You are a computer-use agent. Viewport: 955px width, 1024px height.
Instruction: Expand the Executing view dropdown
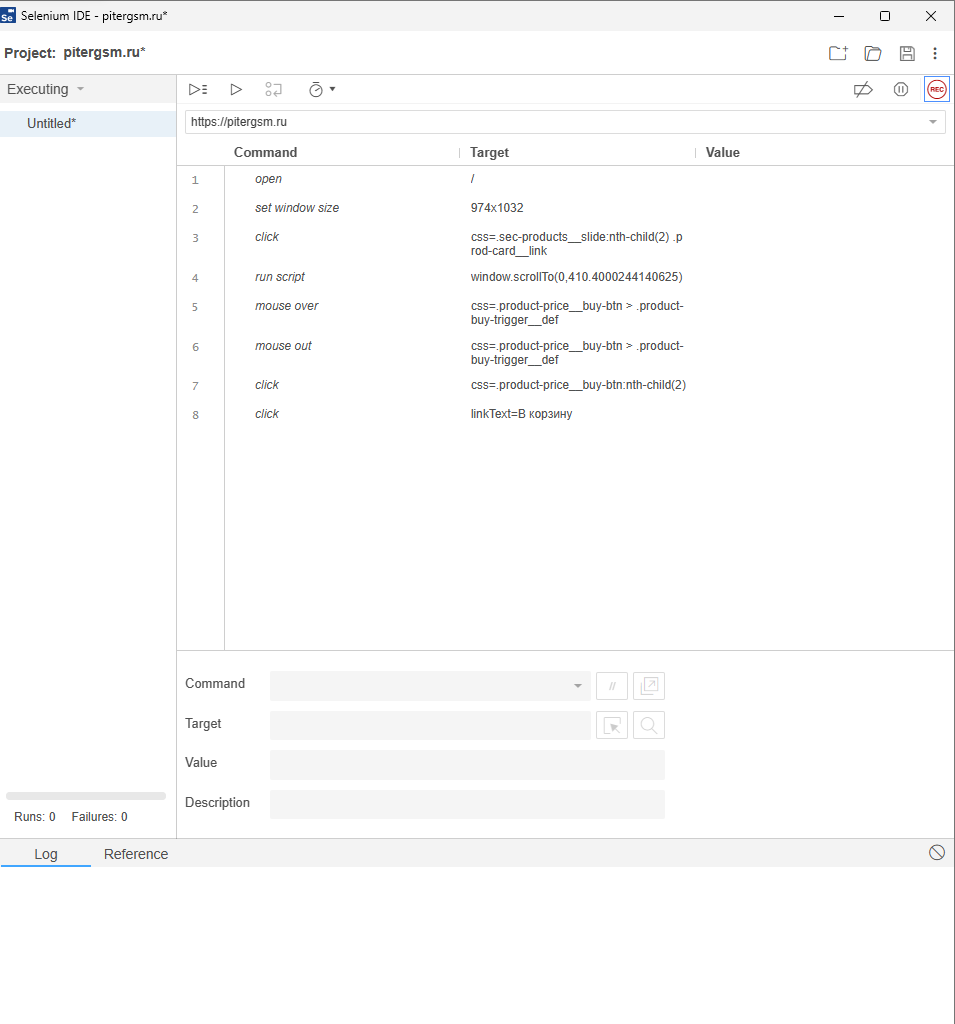80,89
